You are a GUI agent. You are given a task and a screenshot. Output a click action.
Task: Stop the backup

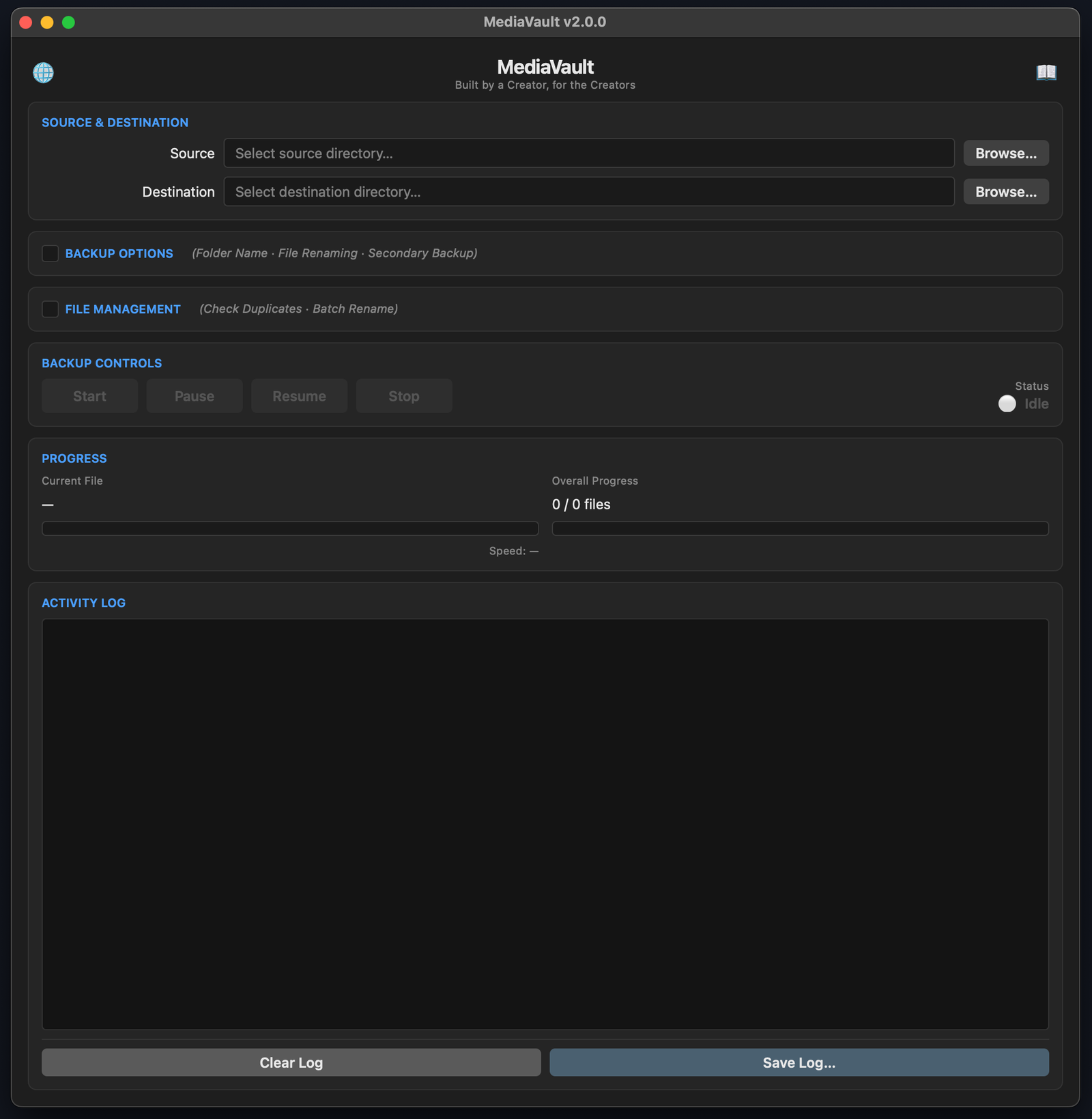pyautogui.click(x=404, y=396)
